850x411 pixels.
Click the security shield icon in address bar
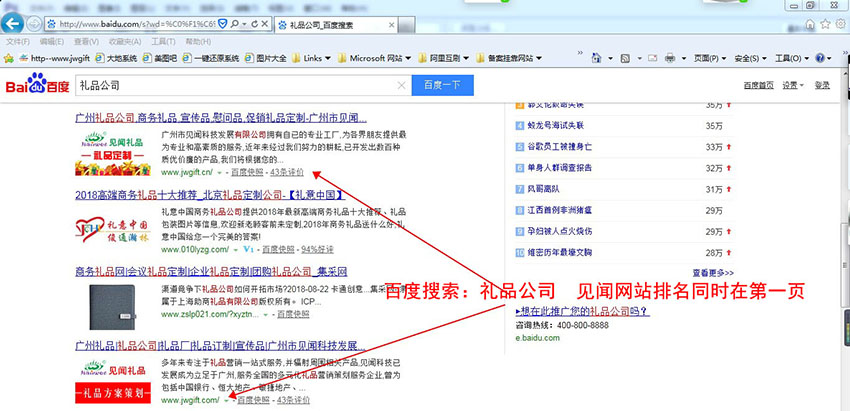coord(222,24)
